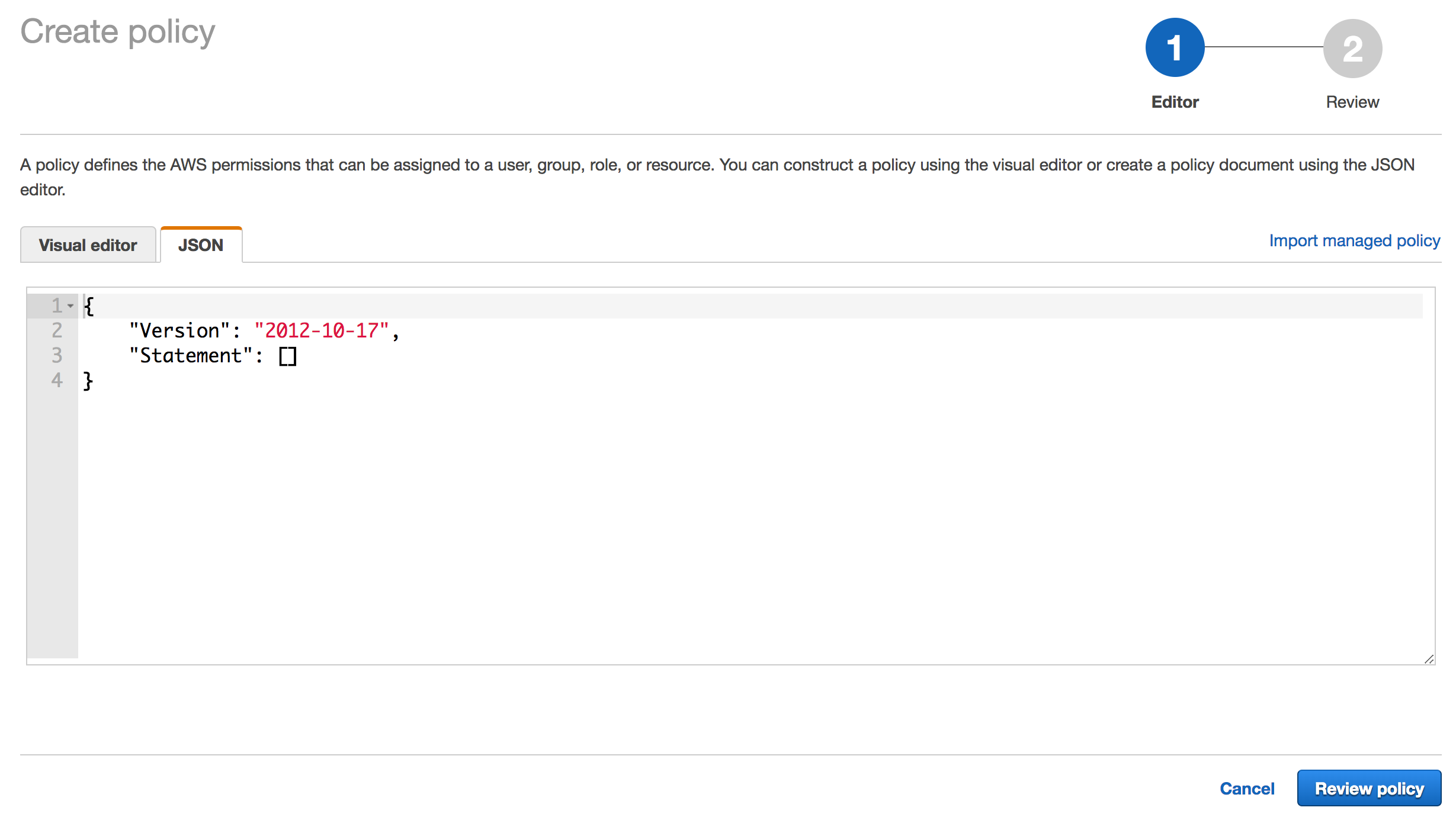Click the editor gutter column background
This screenshot has width=1456, height=817.
52,503
